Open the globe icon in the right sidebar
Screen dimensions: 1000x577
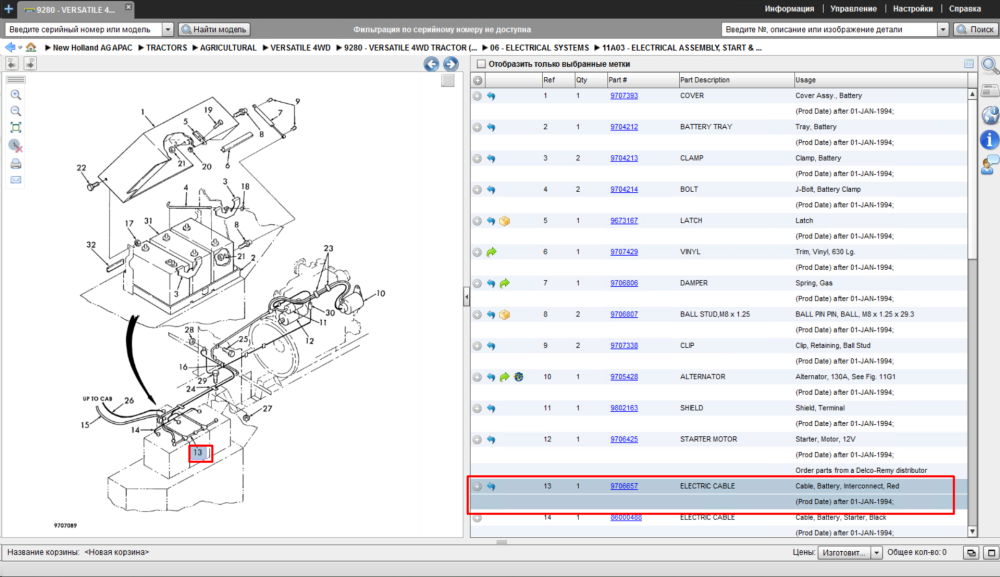990,115
